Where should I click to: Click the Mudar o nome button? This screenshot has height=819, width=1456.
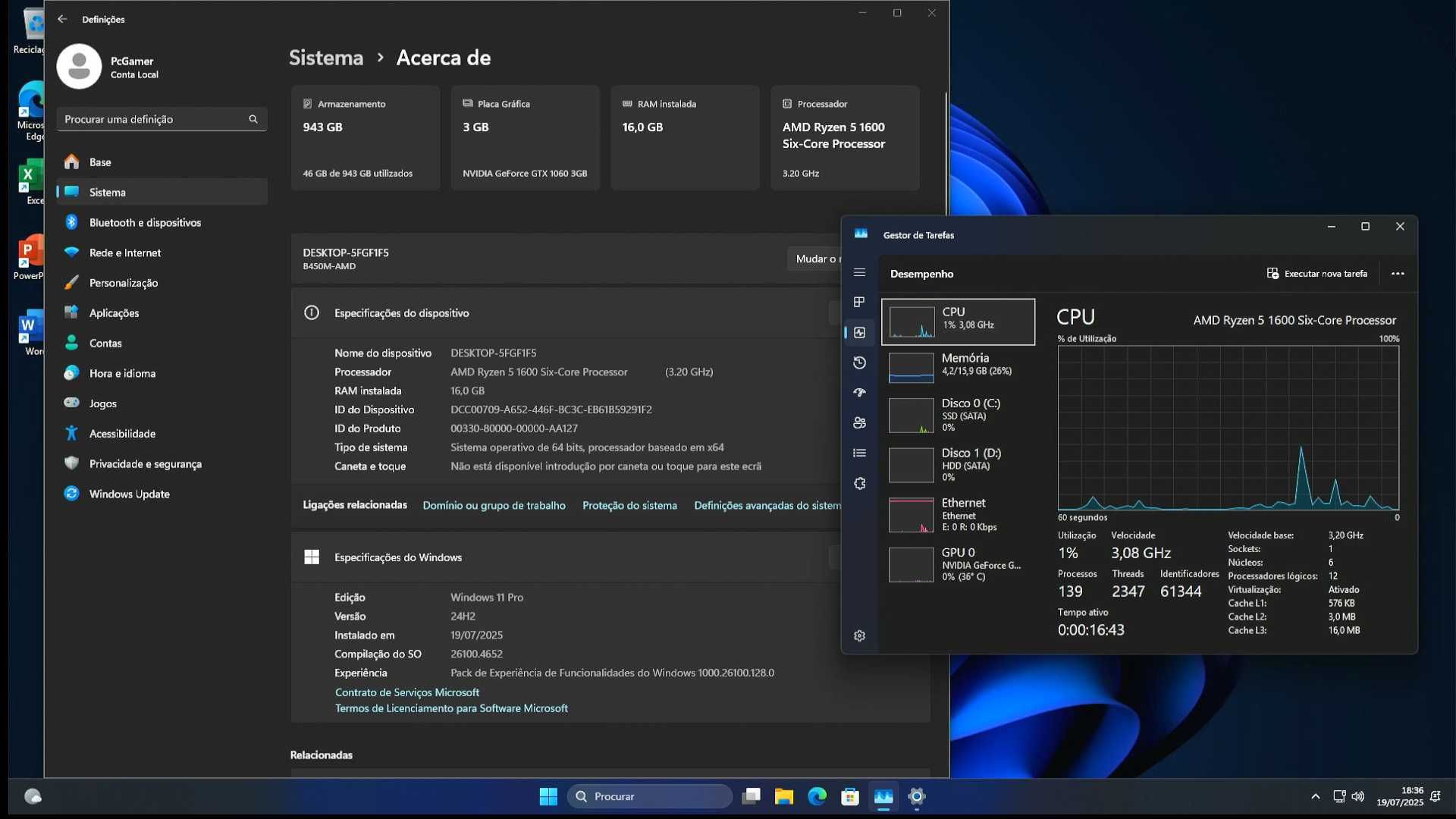coord(814,259)
